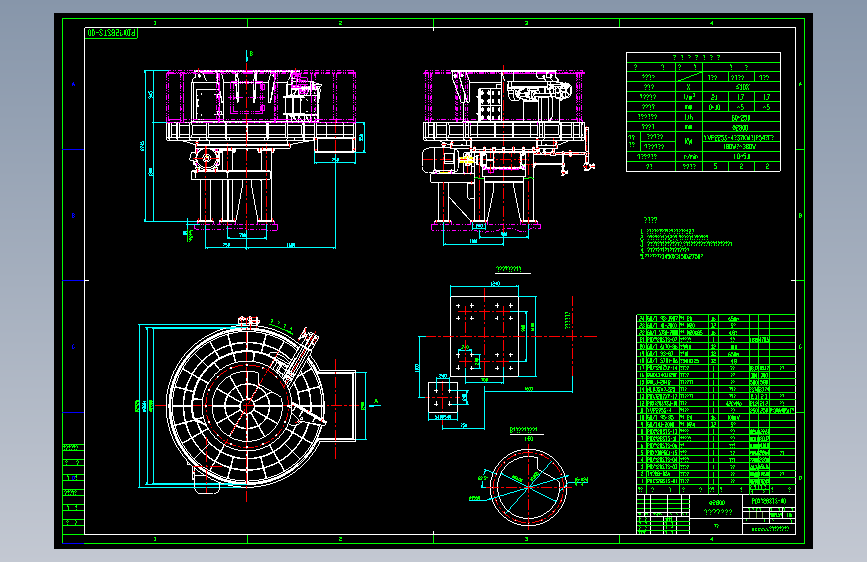Click the t/h unit cell in the specification table
Screen dimensions: 867x562
(x=688, y=117)
